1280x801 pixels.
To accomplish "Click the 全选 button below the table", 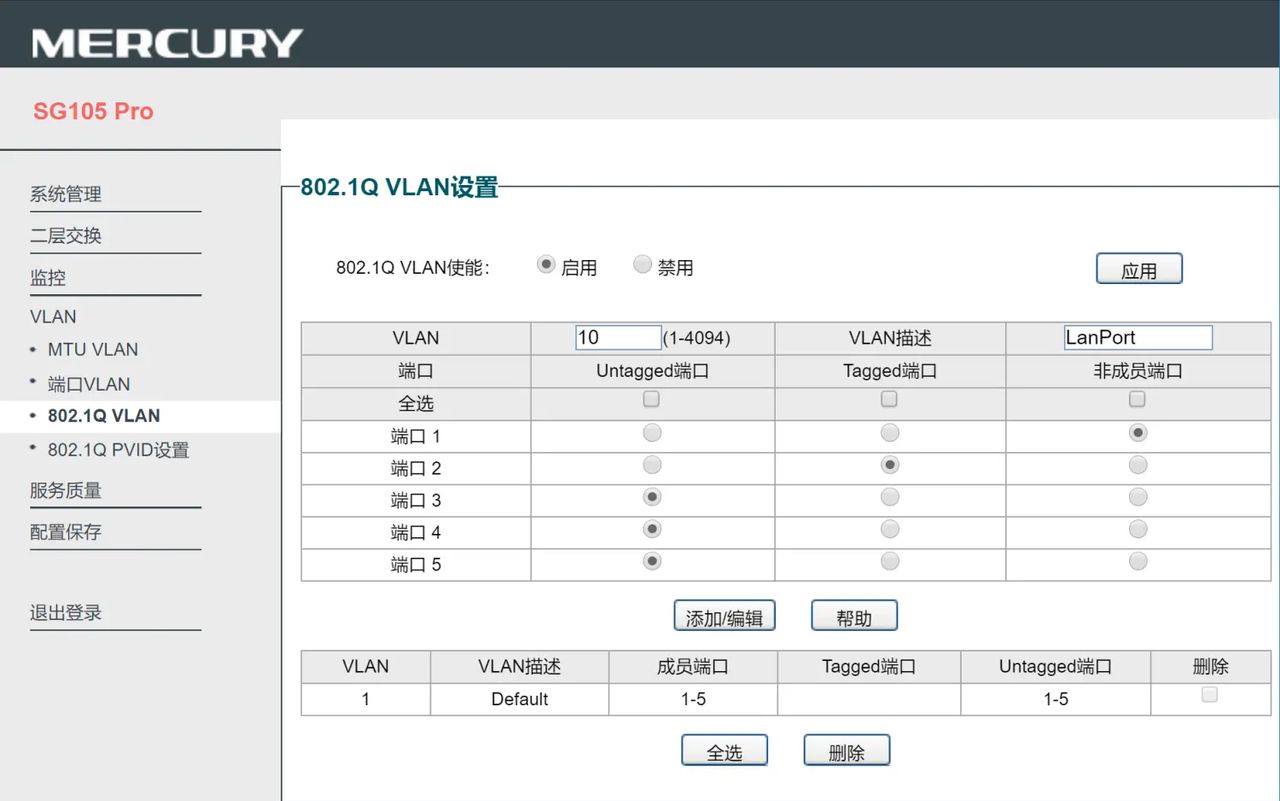I will coord(724,751).
